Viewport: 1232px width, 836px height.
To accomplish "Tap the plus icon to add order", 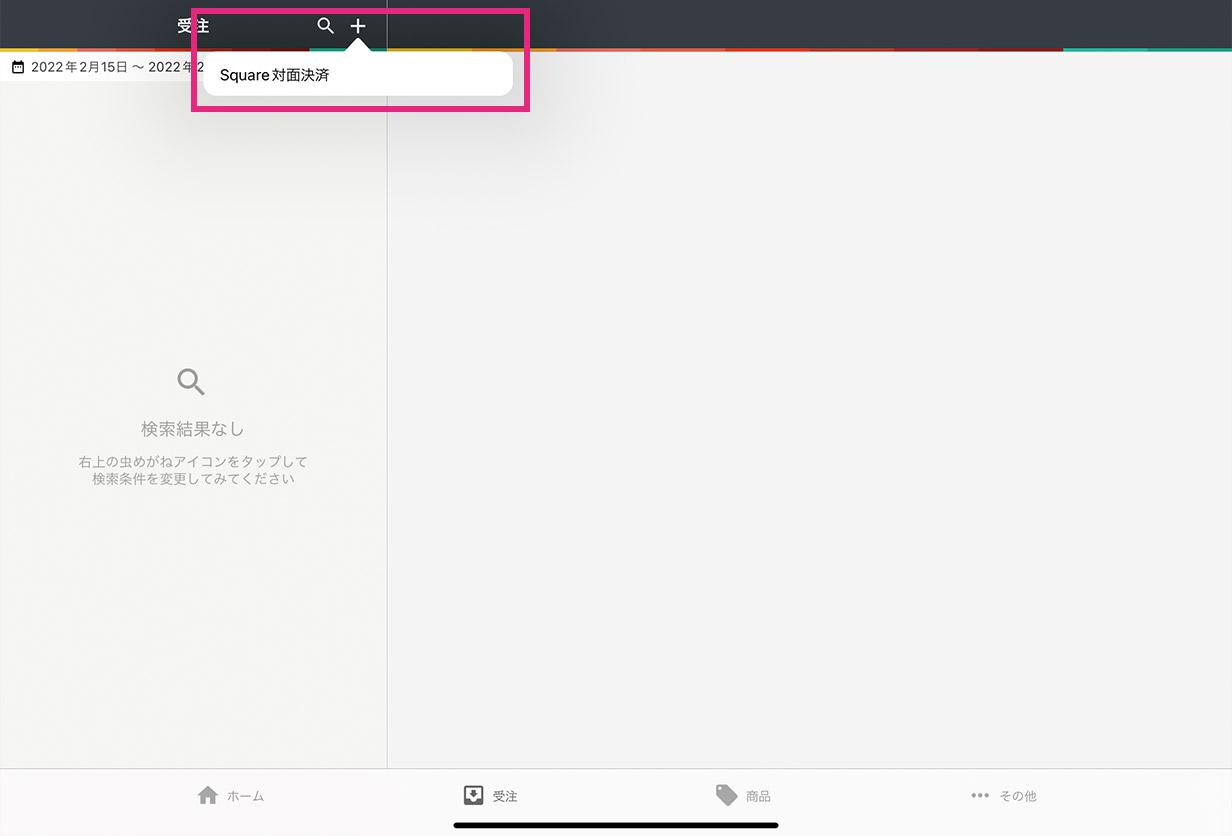I will (x=358, y=26).
